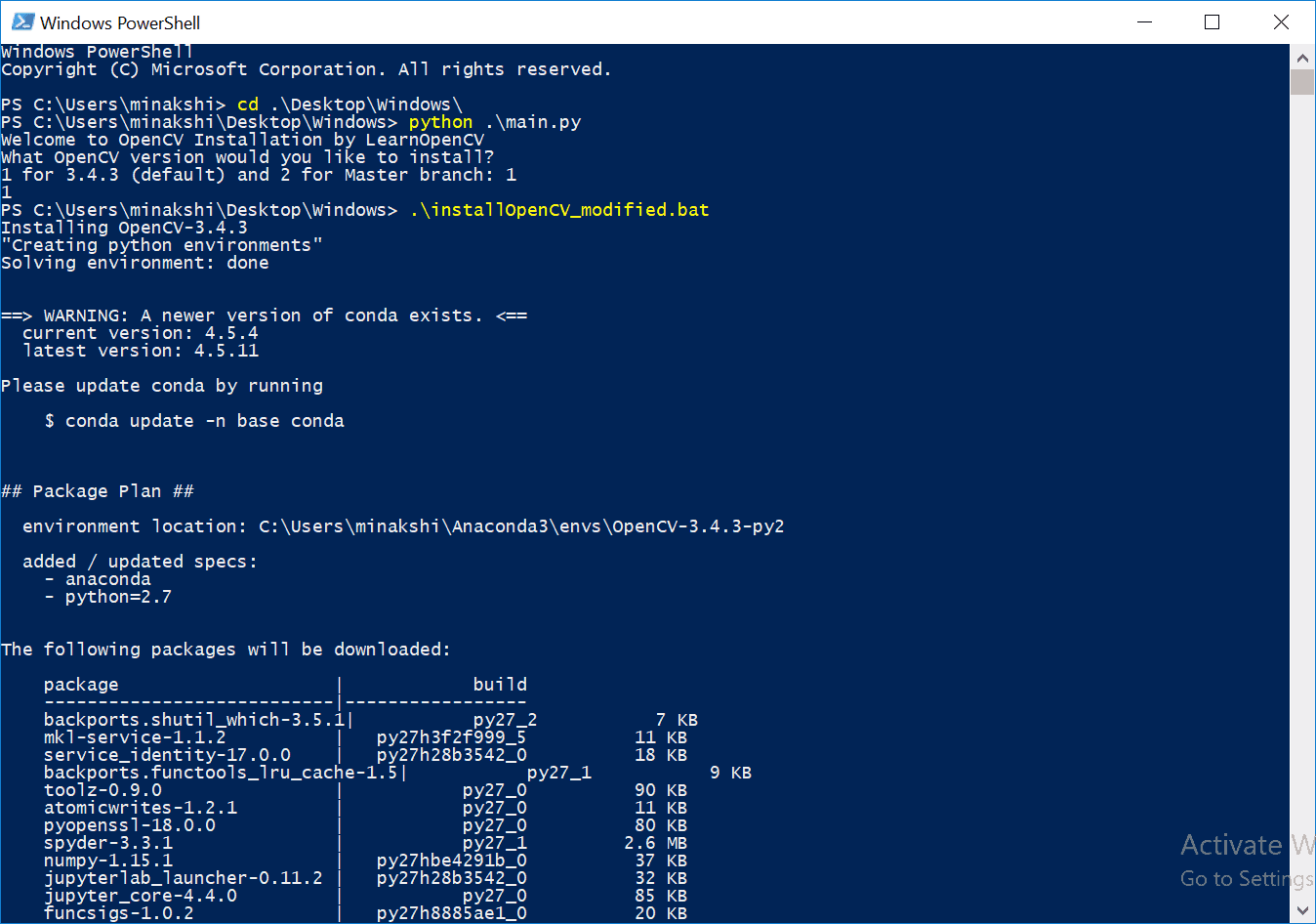Click the 'package' column header

81,685
